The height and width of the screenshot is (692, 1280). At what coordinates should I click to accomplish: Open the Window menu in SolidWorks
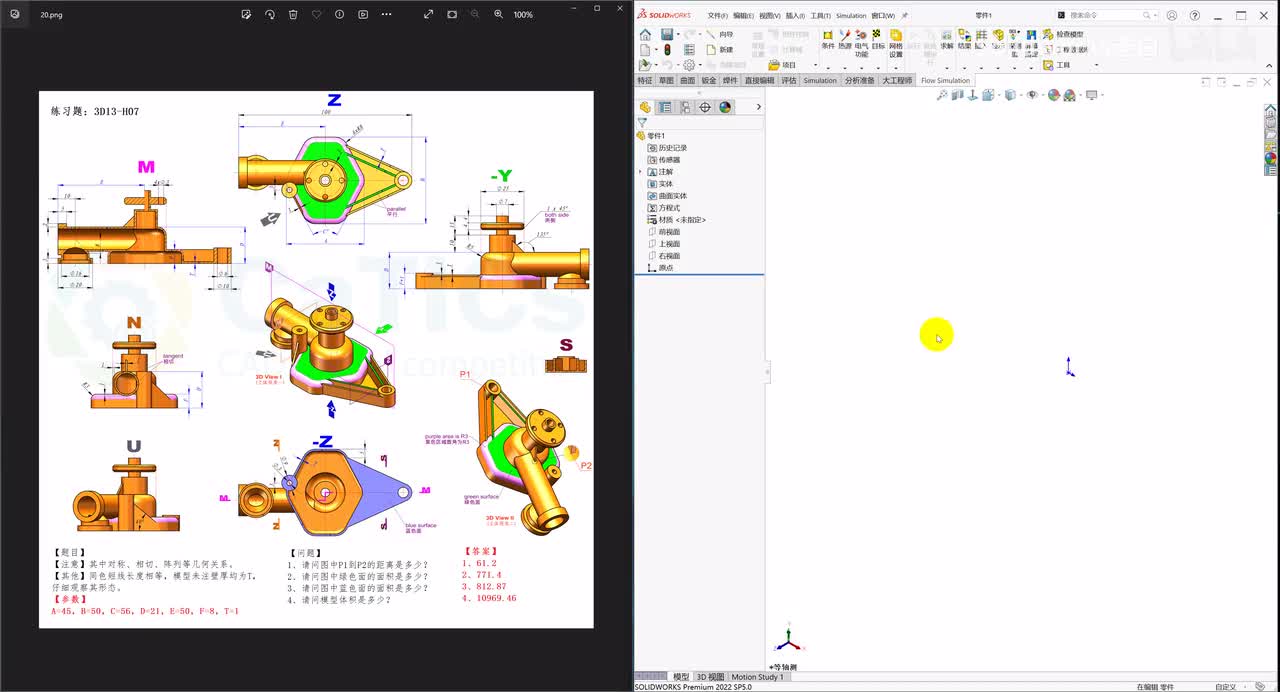[x=883, y=16]
